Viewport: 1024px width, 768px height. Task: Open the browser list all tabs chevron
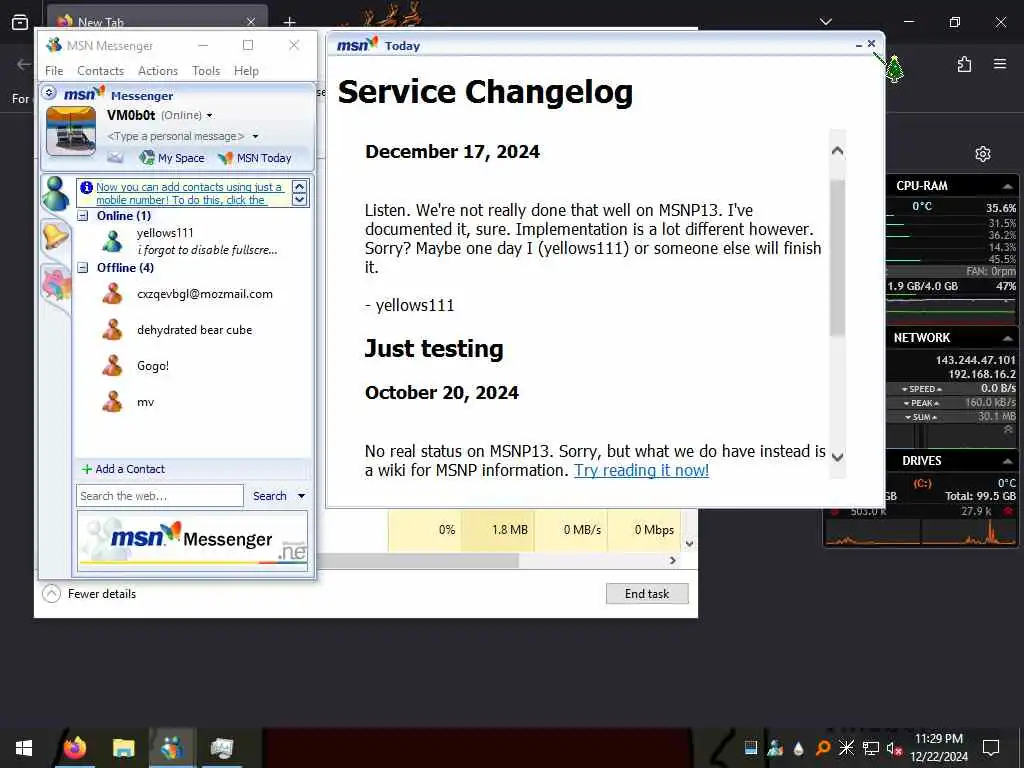(825, 22)
